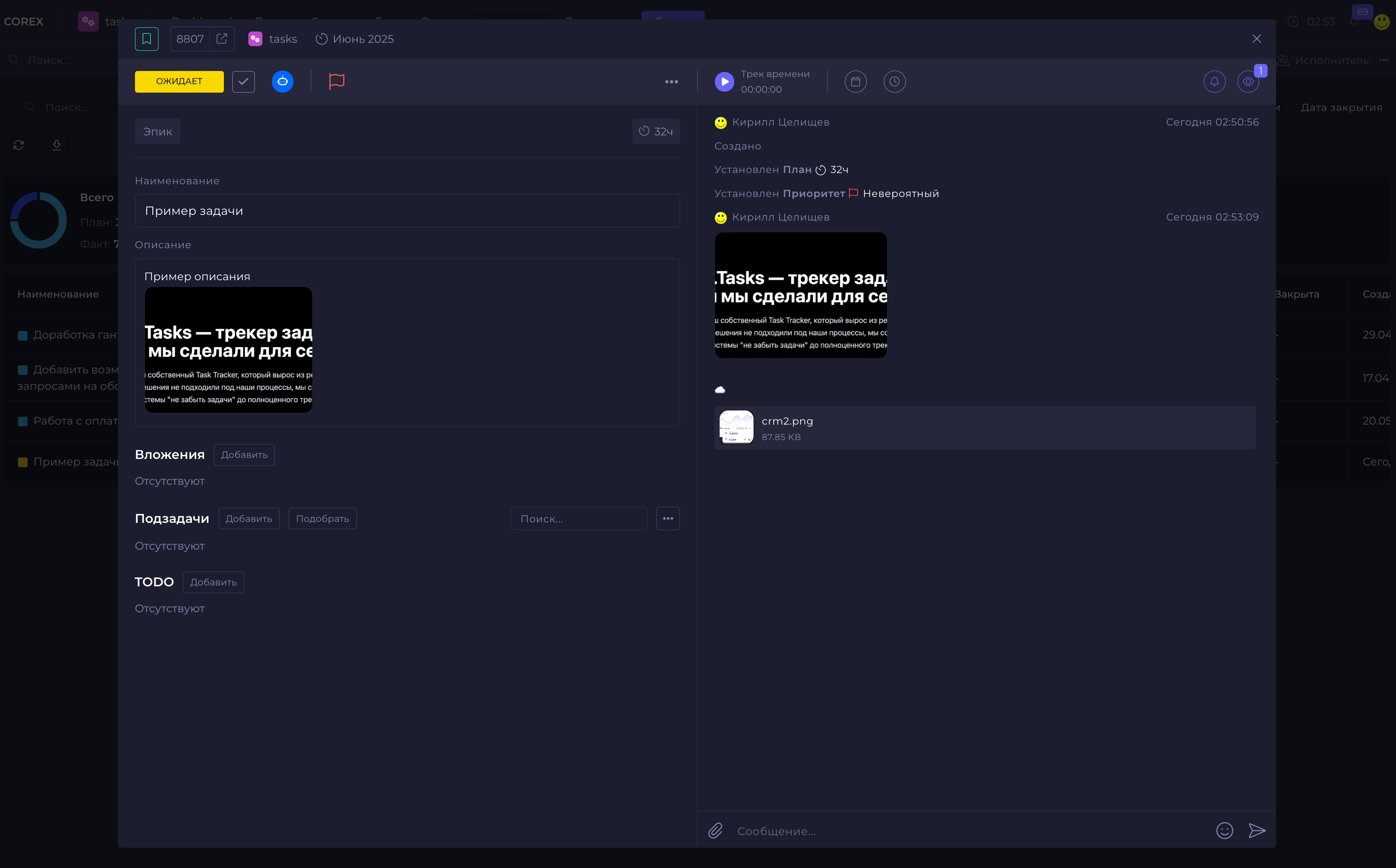Click first Кирилл Целищев avatar in log
The width and height of the screenshot is (1396, 868).
point(720,122)
